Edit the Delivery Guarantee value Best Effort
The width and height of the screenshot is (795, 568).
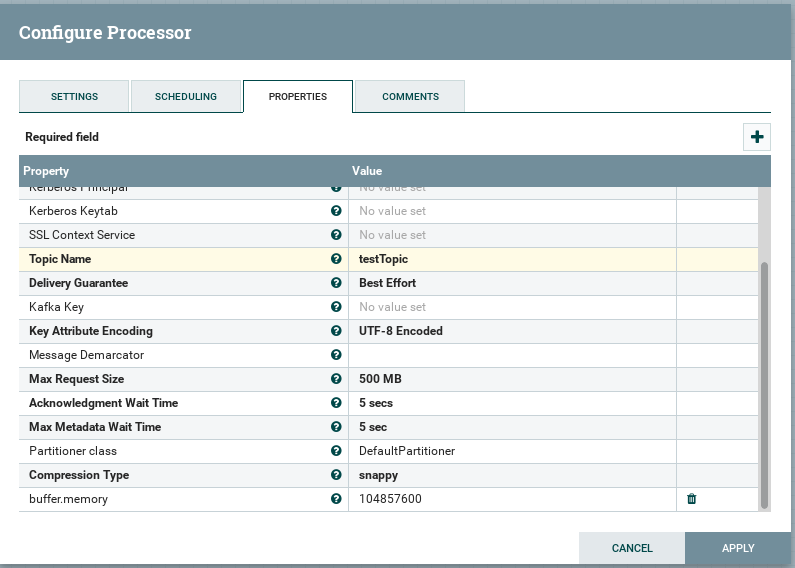pyautogui.click(x=512, y=283)
